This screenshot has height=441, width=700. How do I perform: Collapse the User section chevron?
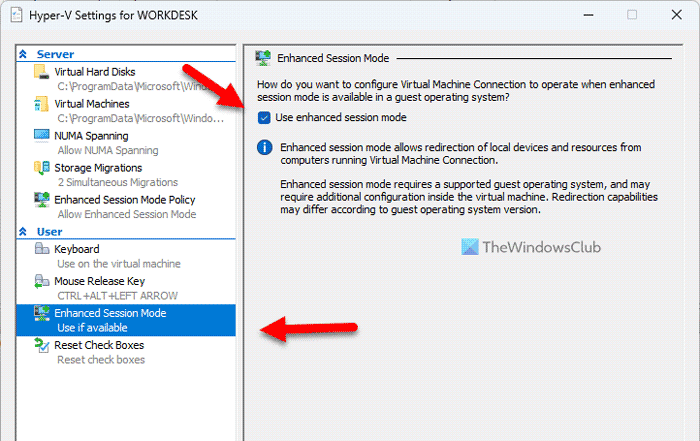[x=23, y=231]
